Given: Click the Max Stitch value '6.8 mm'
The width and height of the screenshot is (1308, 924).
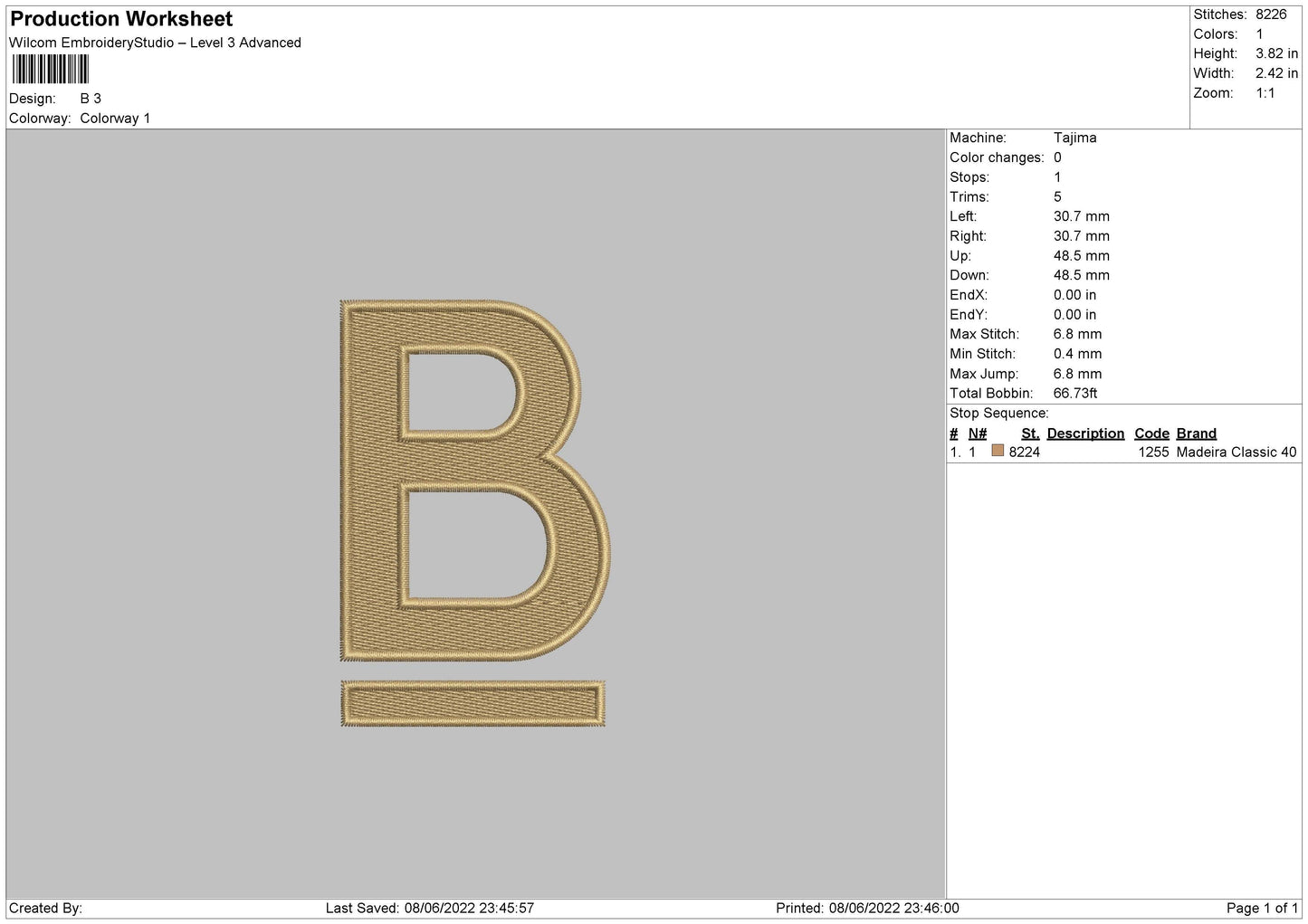Looking at the screenshot, I should click(x=1077, y=334).
